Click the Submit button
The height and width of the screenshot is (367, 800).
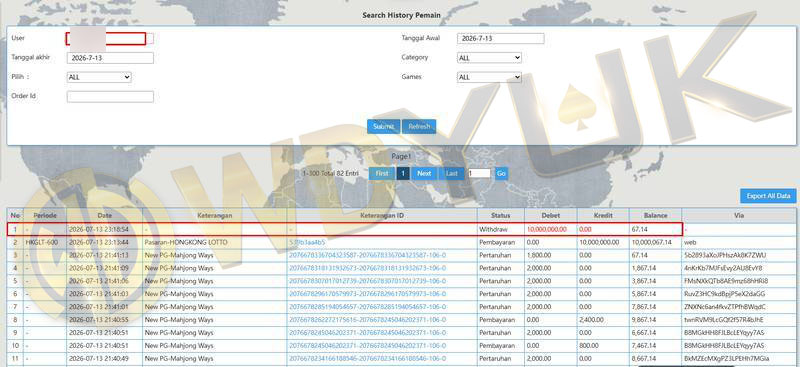pyautogui.click(x=383, y=127)
